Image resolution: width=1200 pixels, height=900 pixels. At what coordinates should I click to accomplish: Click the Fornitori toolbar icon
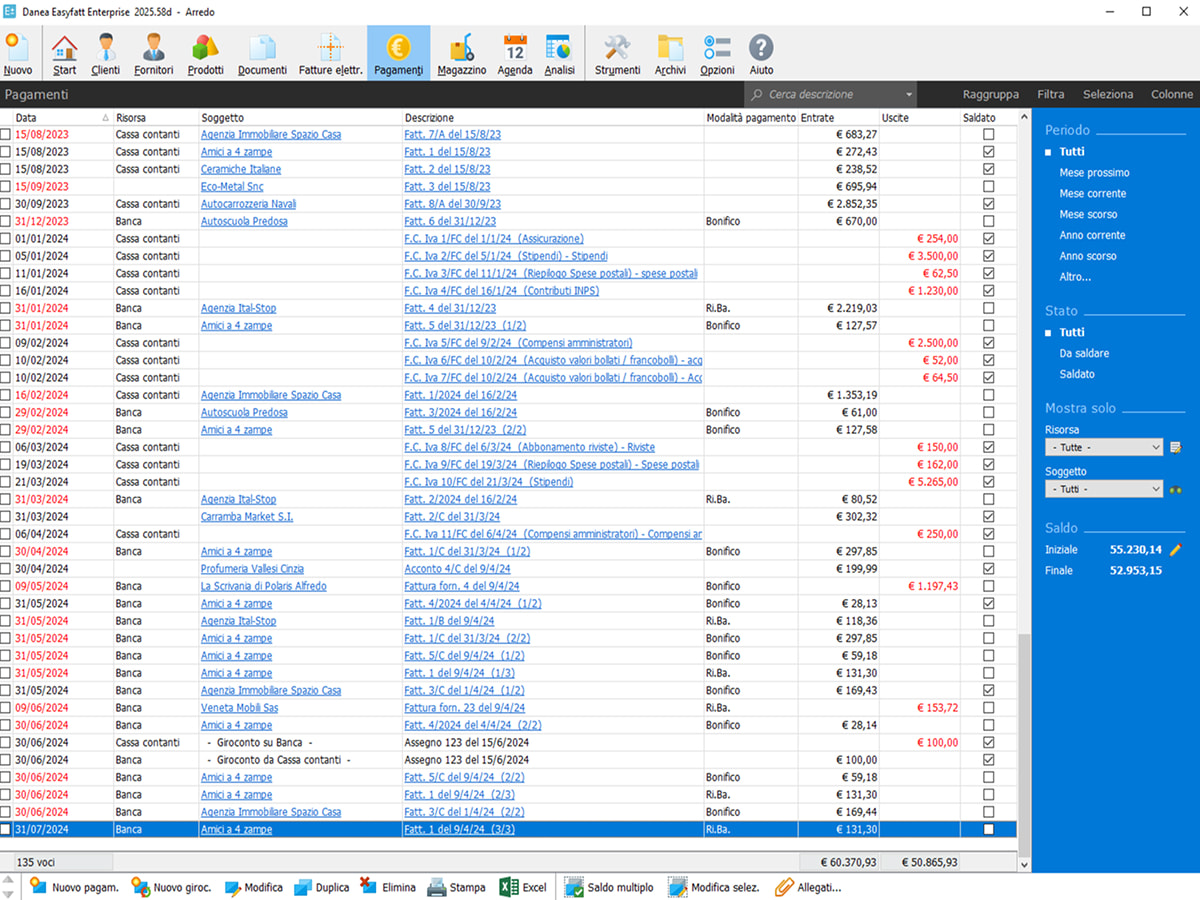(x=154, y=54)
